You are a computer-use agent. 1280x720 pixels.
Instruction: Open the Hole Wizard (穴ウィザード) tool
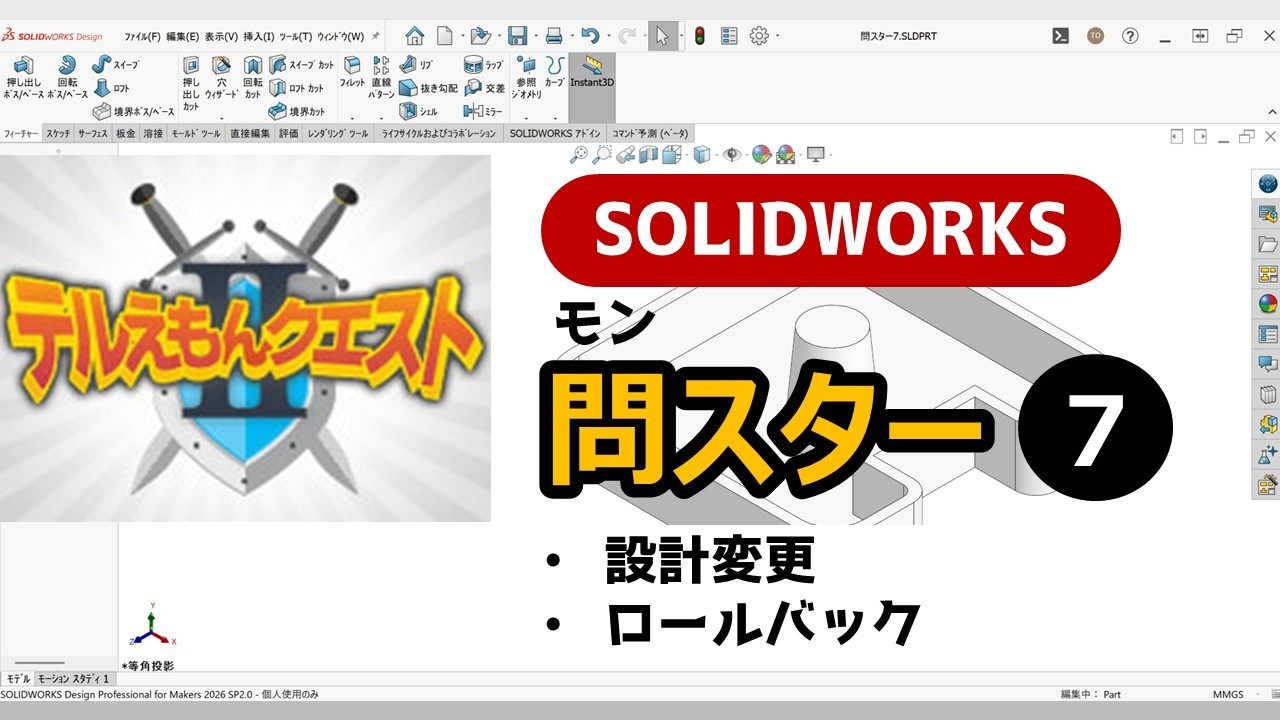tap(222, 77)
